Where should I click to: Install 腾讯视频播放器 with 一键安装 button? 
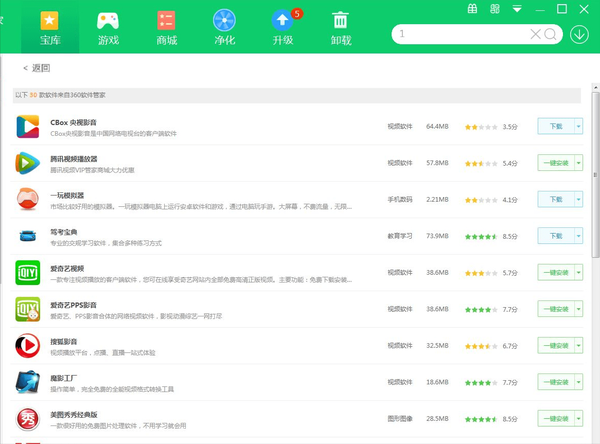(x=556, y=163)
